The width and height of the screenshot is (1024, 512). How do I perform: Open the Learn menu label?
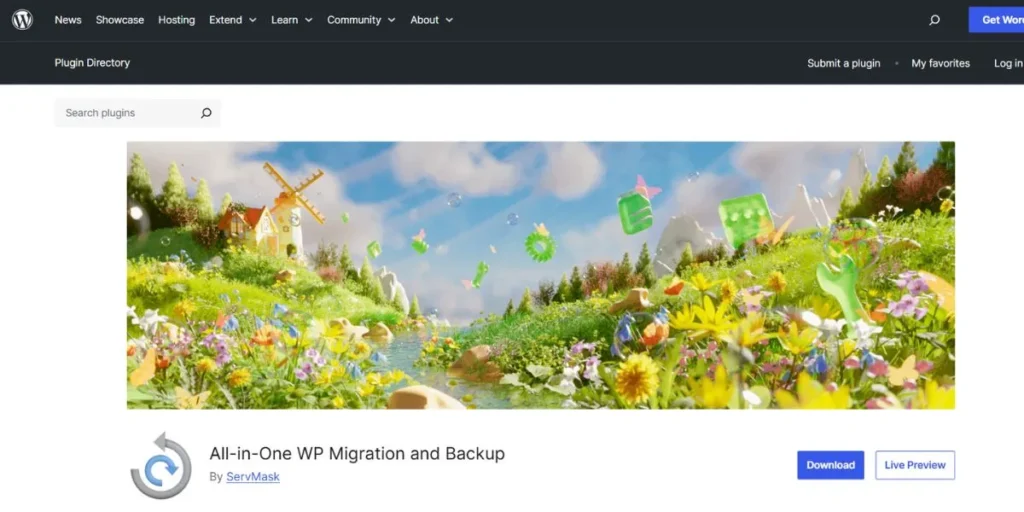click(284, 20)
